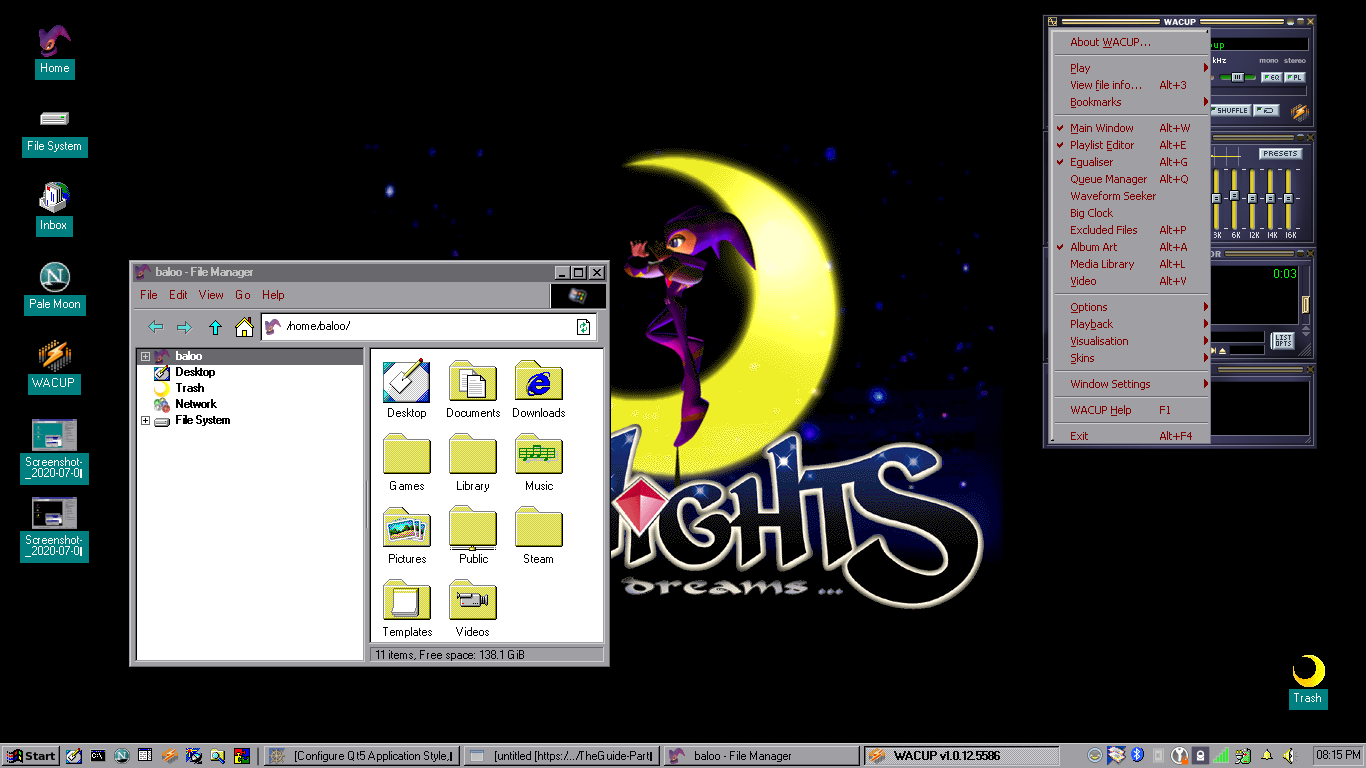Click the LIST OPTS playlist button

point(1283,341)
